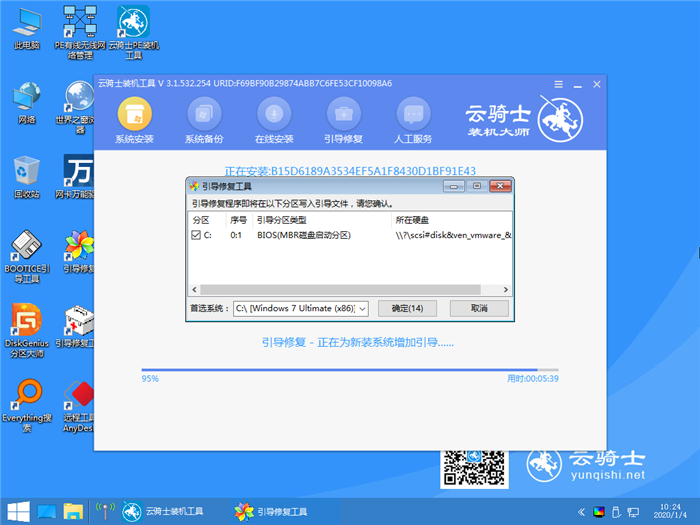Open 云骑士PE装机工具 desktop shortcut
The image size is (700, 525).
(133, 33)
